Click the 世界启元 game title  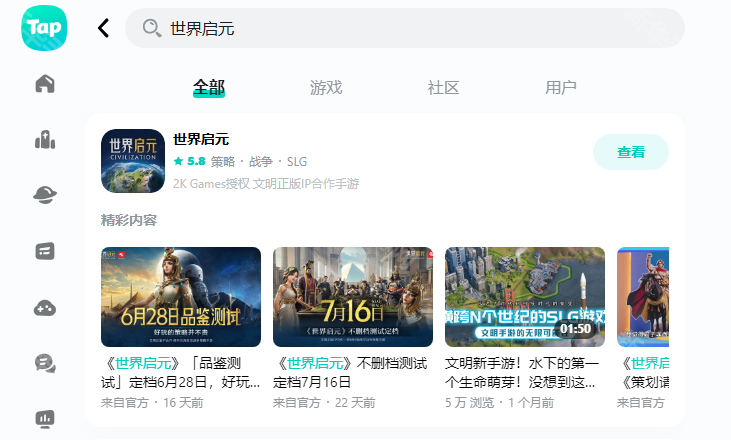point(201,139)
